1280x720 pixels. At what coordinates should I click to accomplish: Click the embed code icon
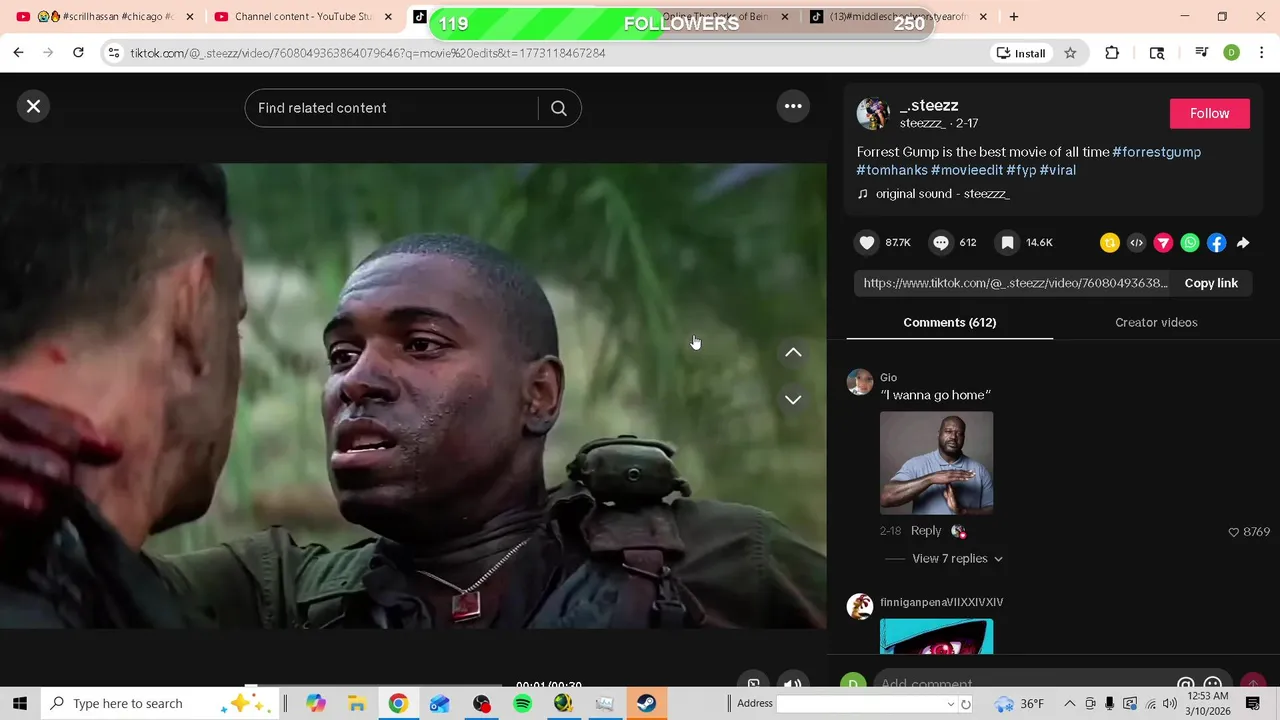pyautogui.click(x=1136, y=242)
